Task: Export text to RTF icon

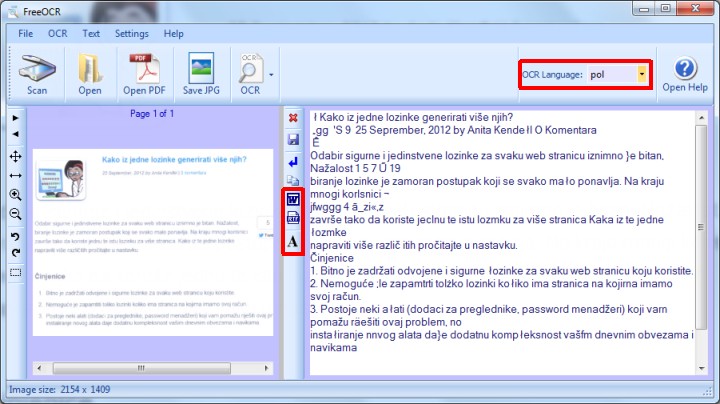Action: (x=293, y=220)
